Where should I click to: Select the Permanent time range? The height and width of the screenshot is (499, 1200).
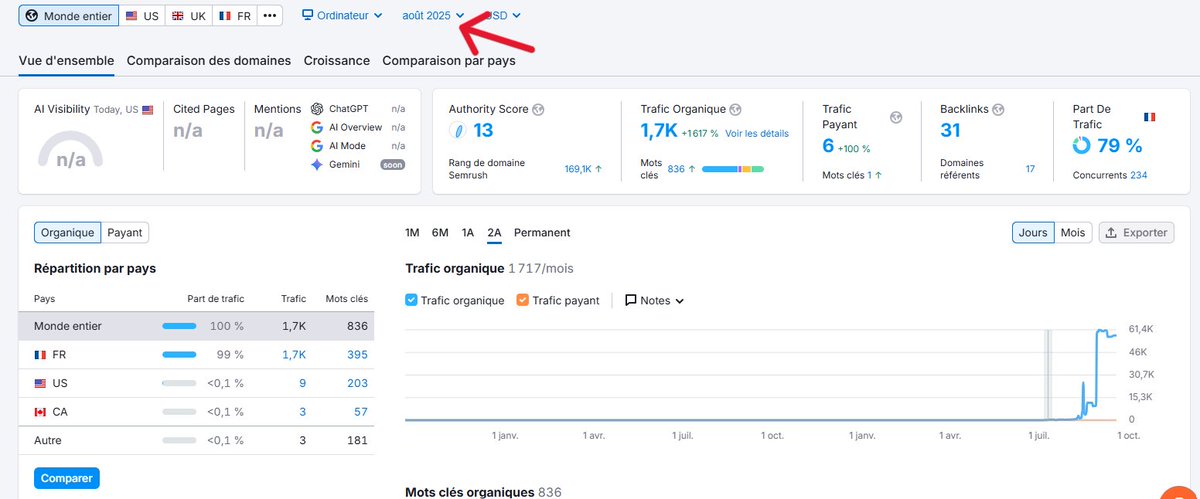542,232
